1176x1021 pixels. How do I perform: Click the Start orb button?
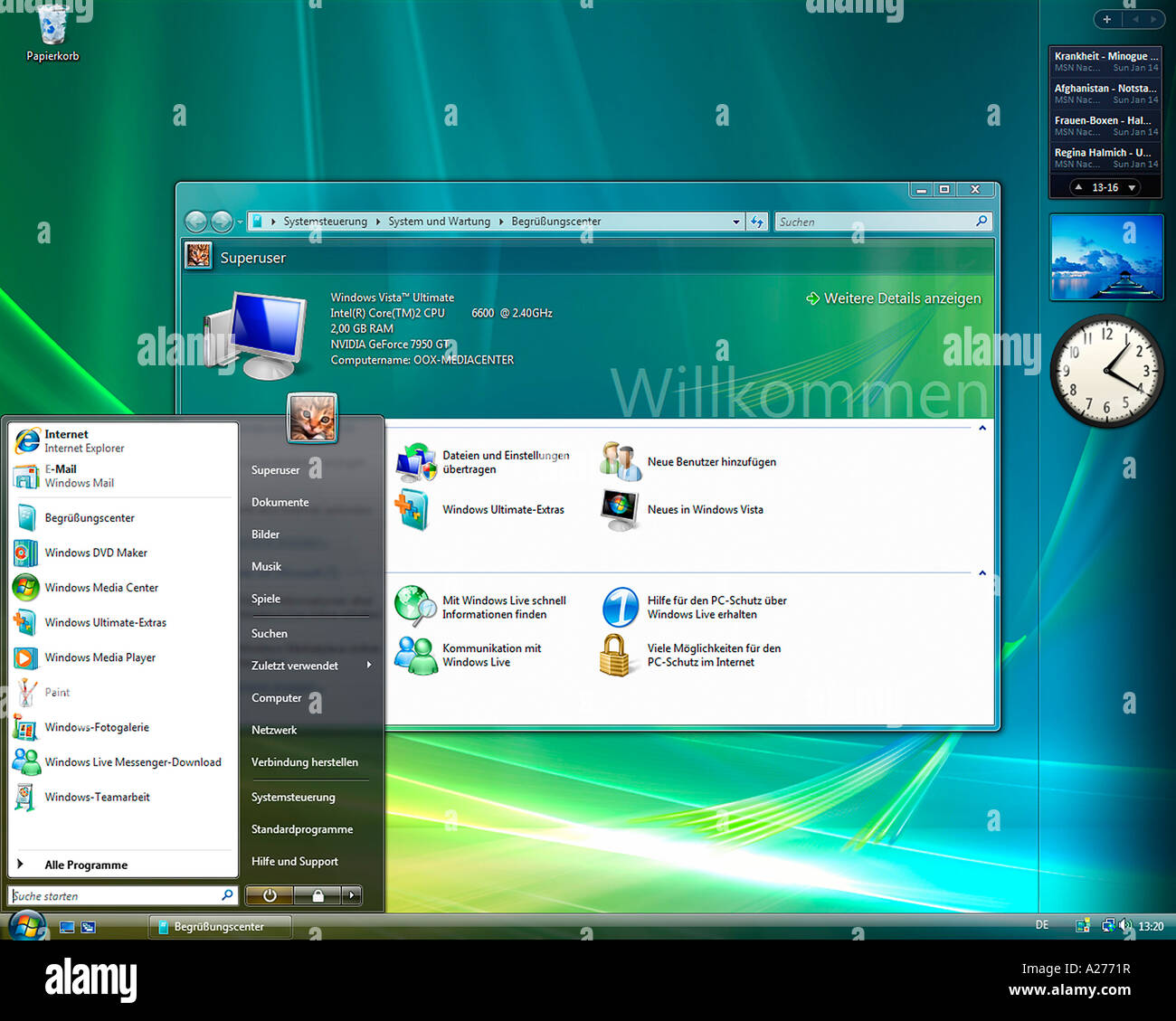26,925
